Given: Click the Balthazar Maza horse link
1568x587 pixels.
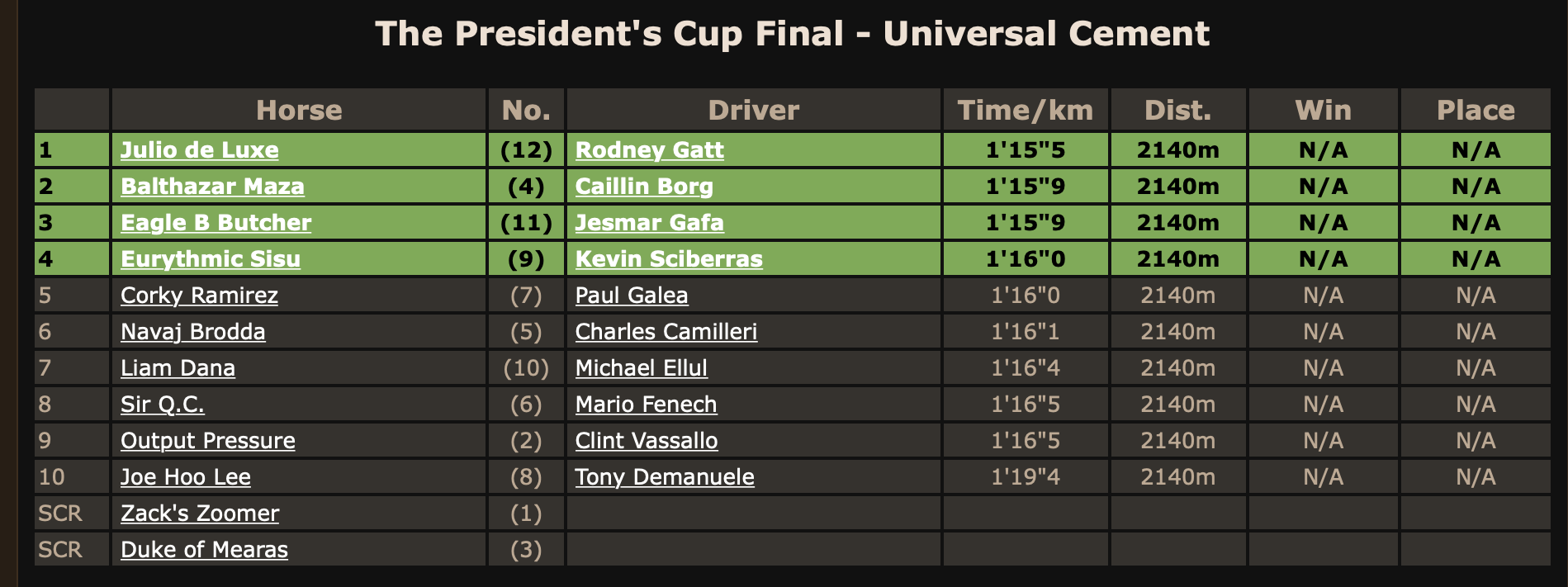Looking at the screenshot, I should point(212,187).
